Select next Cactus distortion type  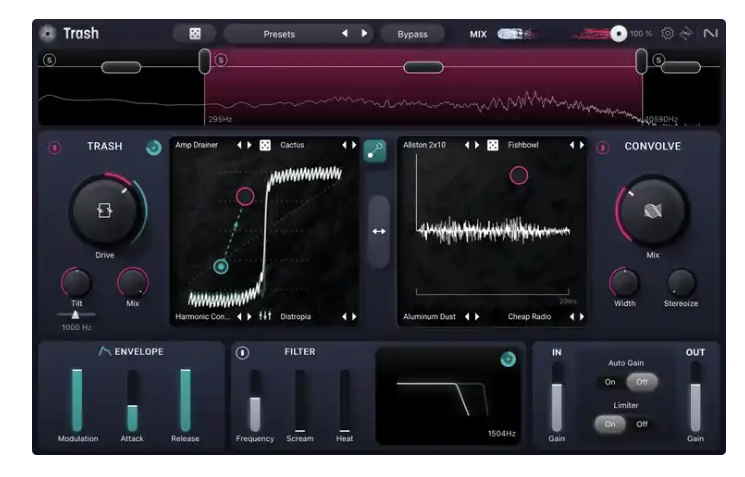[x=354, y=145]
